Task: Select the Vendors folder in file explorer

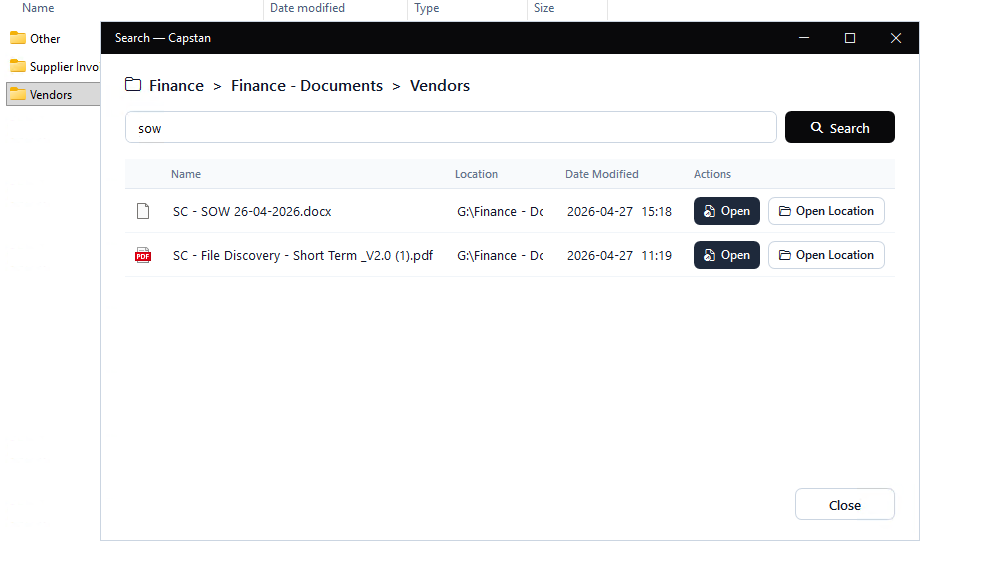Action: [x=50, y=95]
